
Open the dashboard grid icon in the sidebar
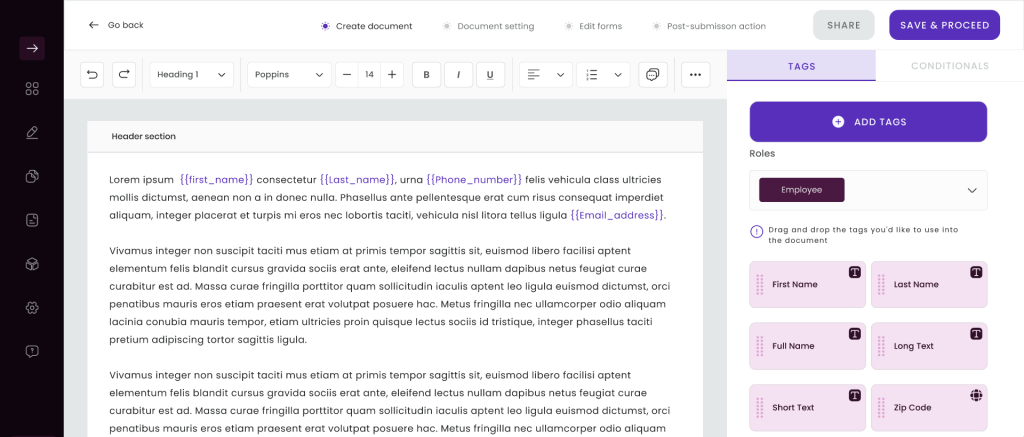click(x=32, y=89)
